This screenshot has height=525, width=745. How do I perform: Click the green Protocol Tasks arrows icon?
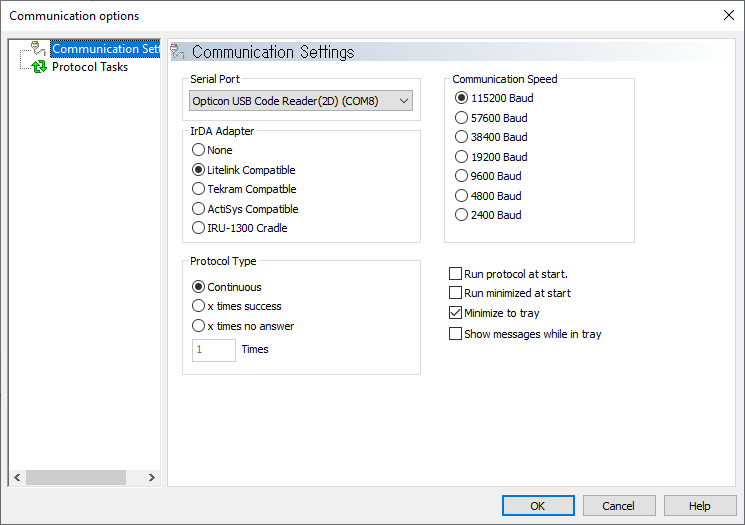tap(39, 67)
